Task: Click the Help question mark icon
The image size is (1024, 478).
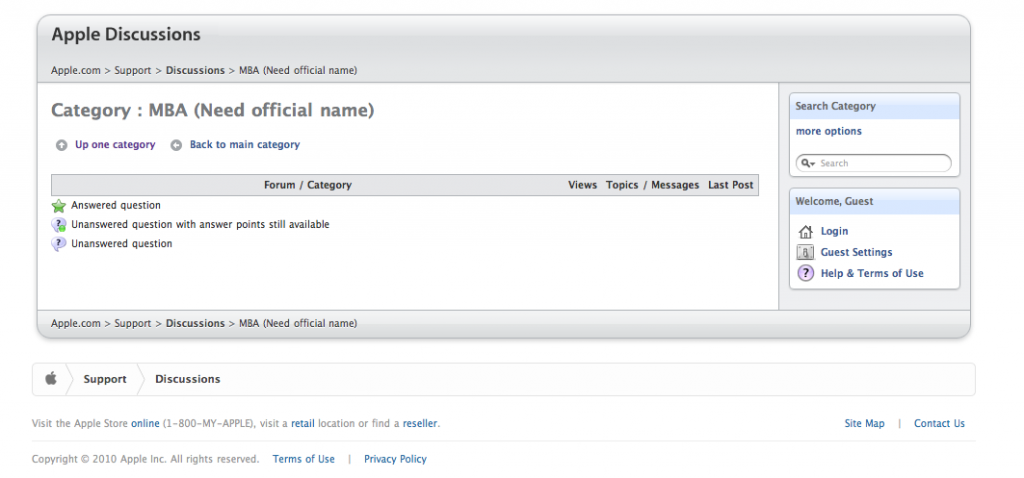Action: (x=806, y=274)
